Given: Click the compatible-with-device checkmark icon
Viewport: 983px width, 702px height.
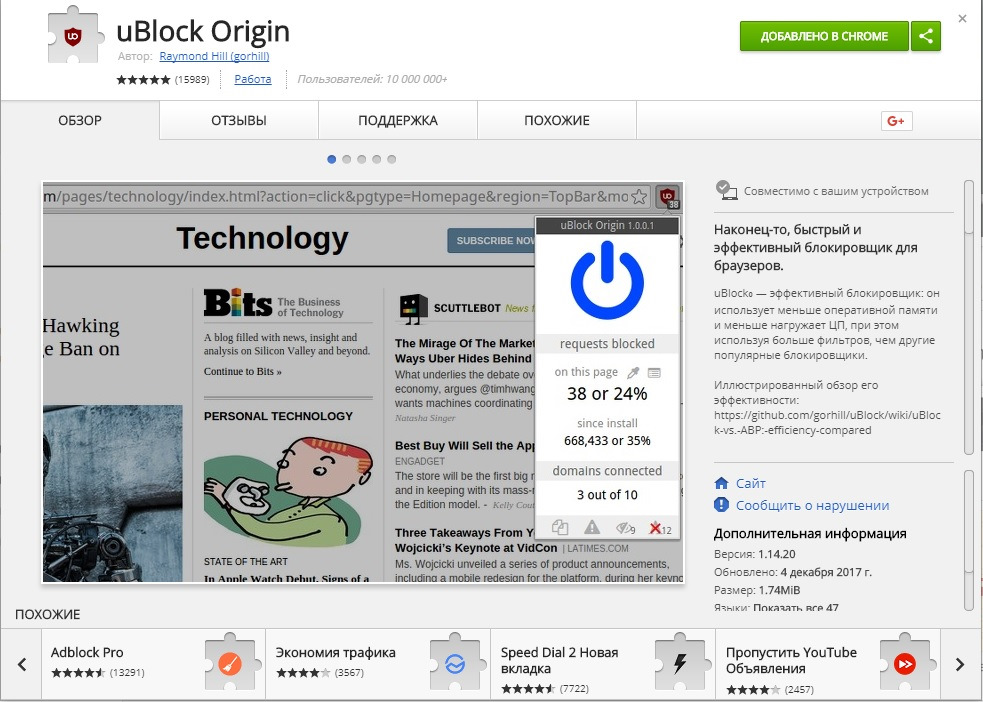Looking at the screenshot, I should pyautogui.click(x=726, y=190).
